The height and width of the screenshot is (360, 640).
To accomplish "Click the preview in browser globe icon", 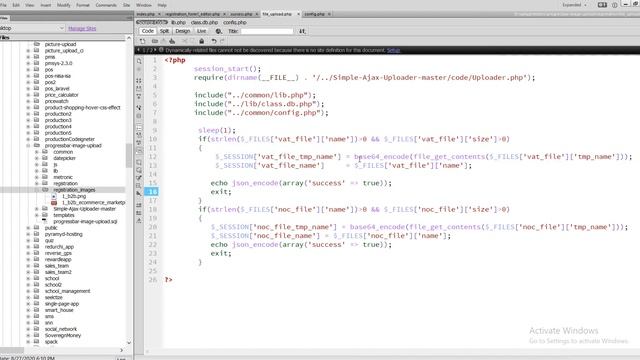I will 219,31.
